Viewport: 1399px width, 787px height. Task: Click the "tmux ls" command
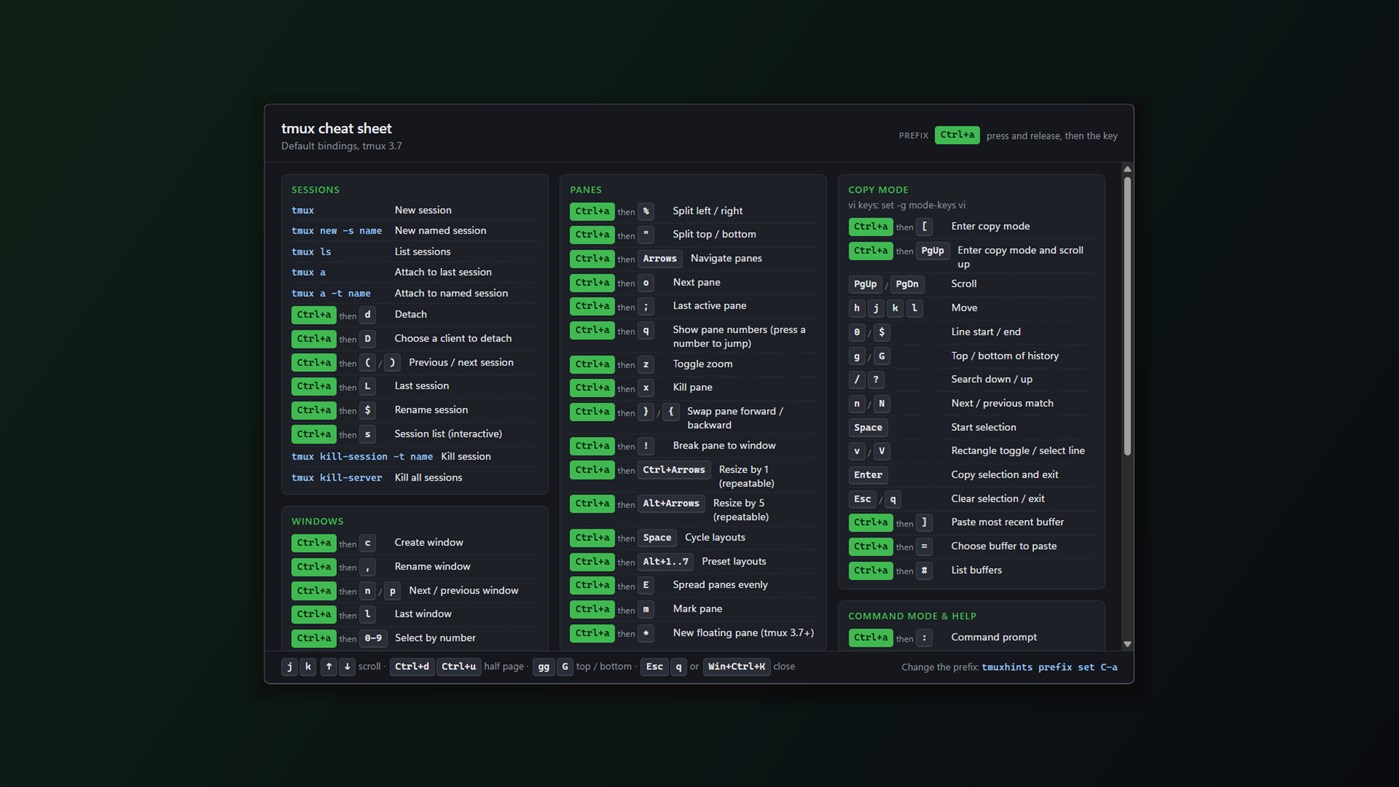(x=311, y=252)
